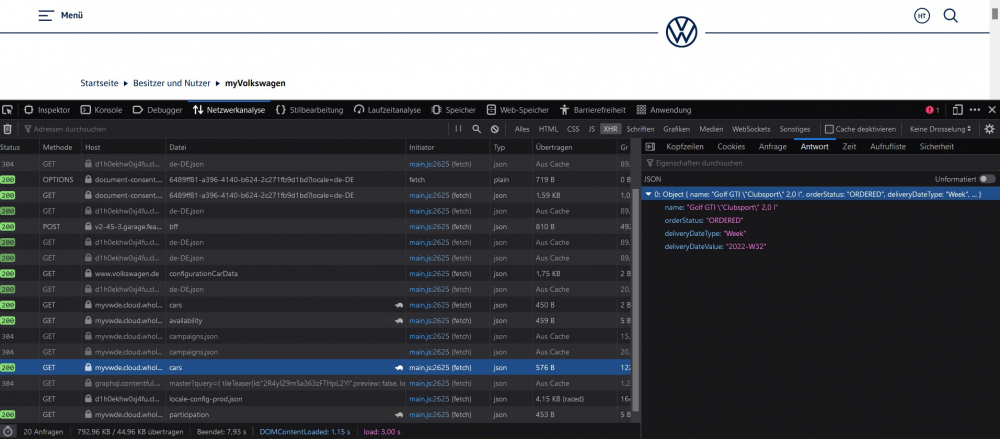Image resolution: width=1000 pixels, height=439 pixels.
Task: Open request blocking icon
Action: pyautogui.click(x=494, y=129)
